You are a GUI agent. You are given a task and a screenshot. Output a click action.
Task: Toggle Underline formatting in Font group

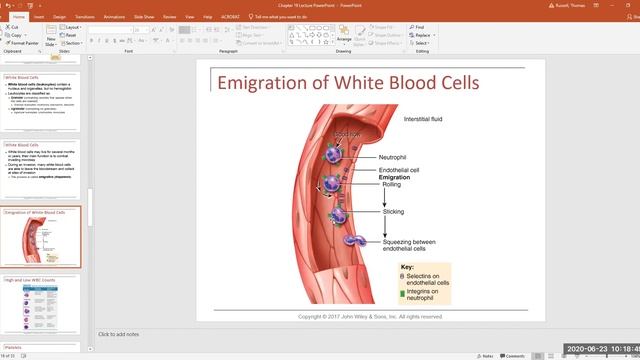coord(107,40)
